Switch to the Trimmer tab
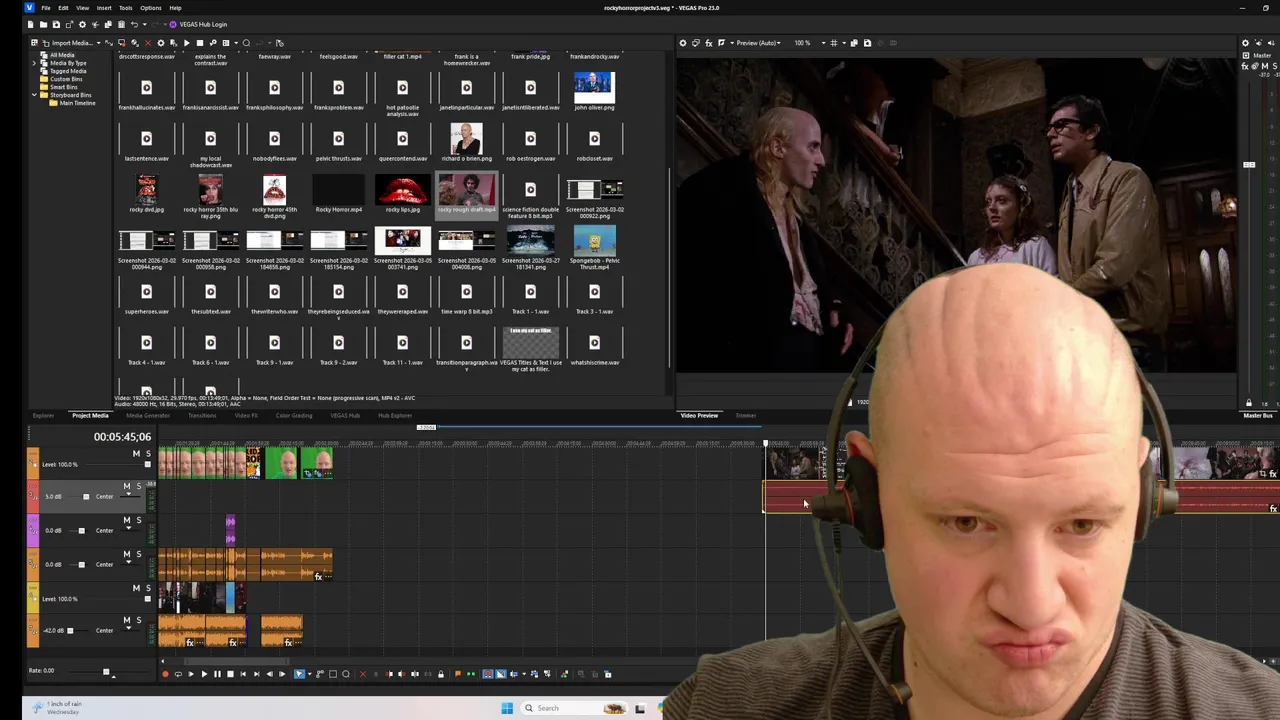This screenshot has width=1280, height=720. coord(746,415)
